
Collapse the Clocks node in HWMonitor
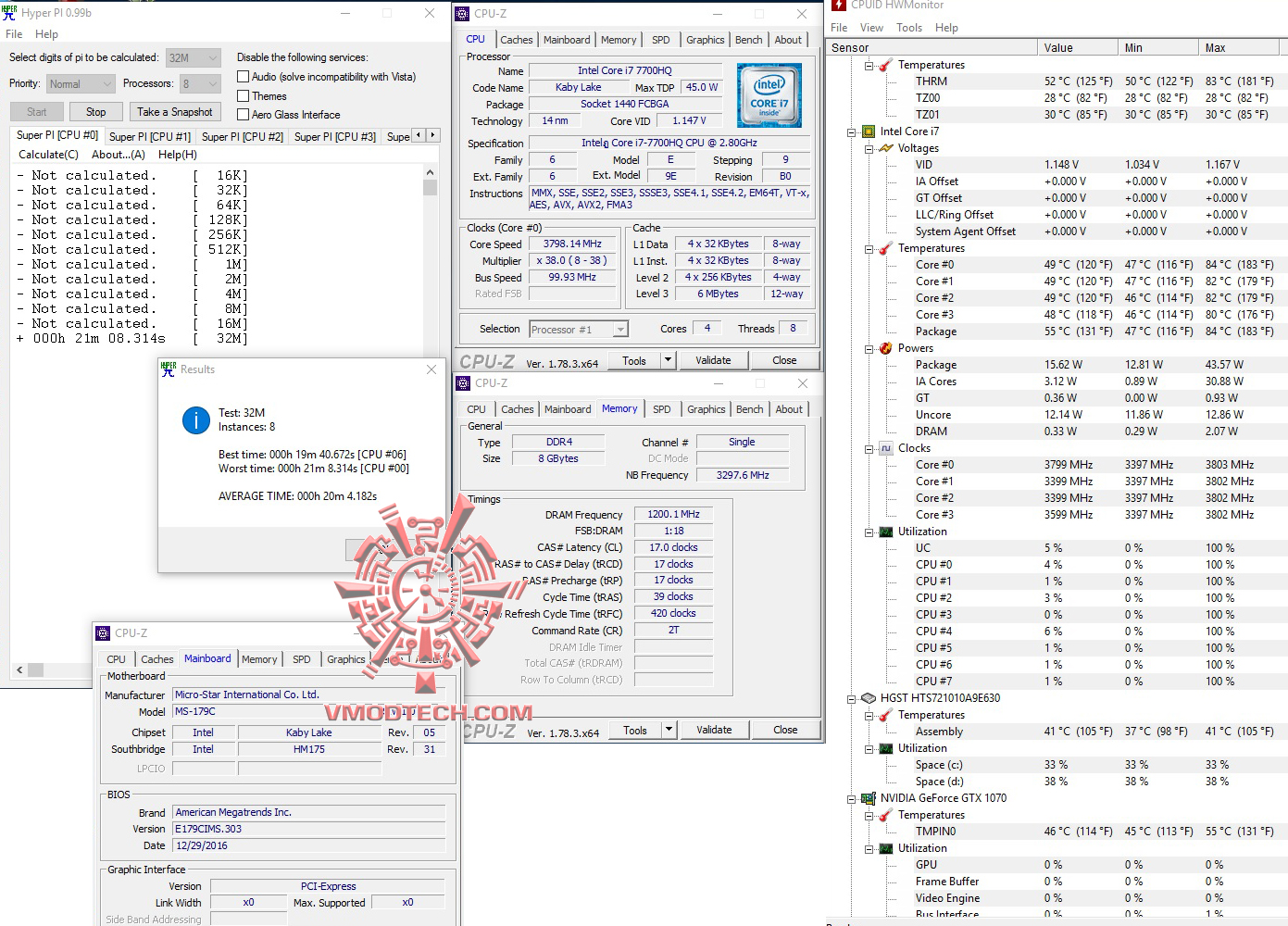tap(869, 448)
